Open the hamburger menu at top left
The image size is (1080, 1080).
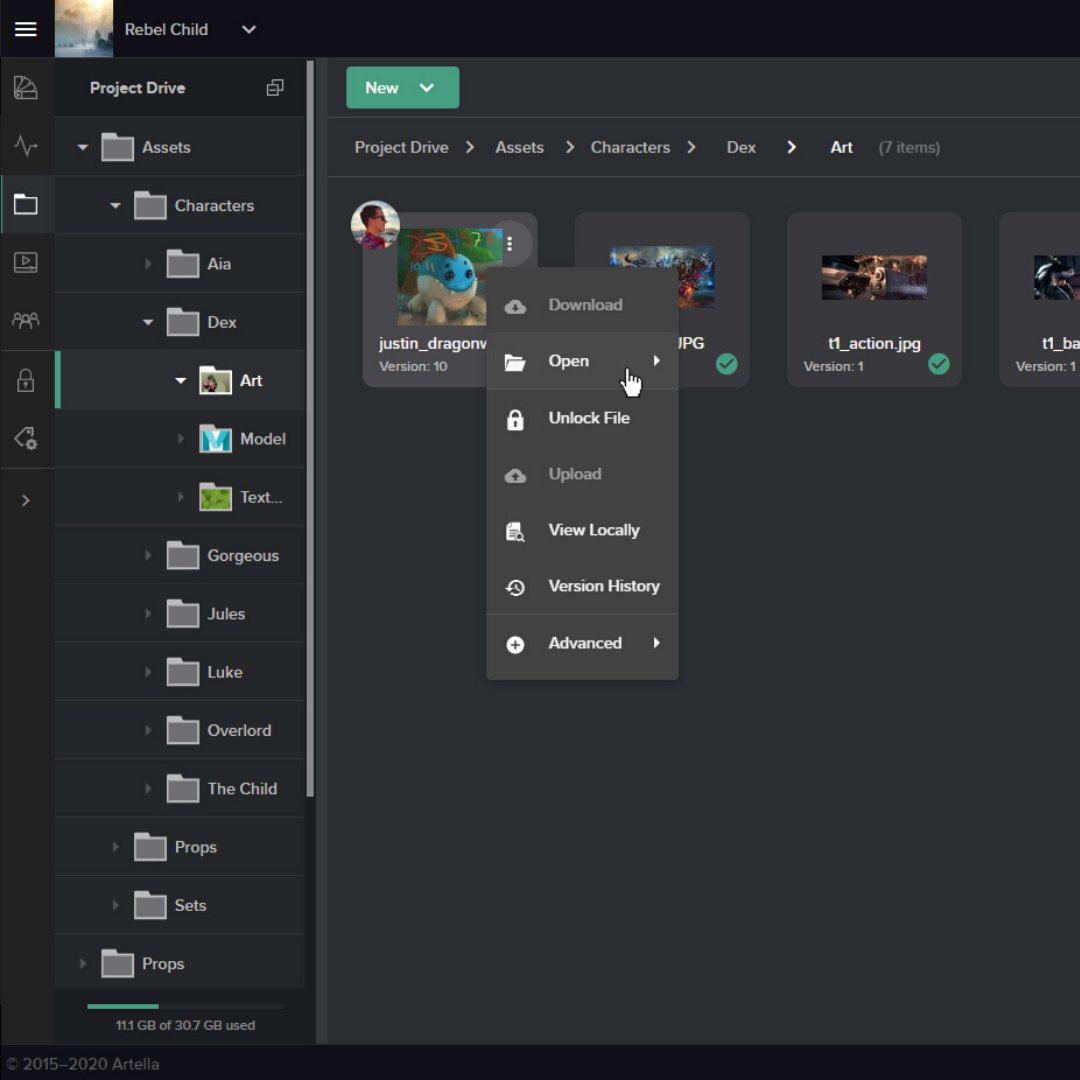tap(26, 28)
